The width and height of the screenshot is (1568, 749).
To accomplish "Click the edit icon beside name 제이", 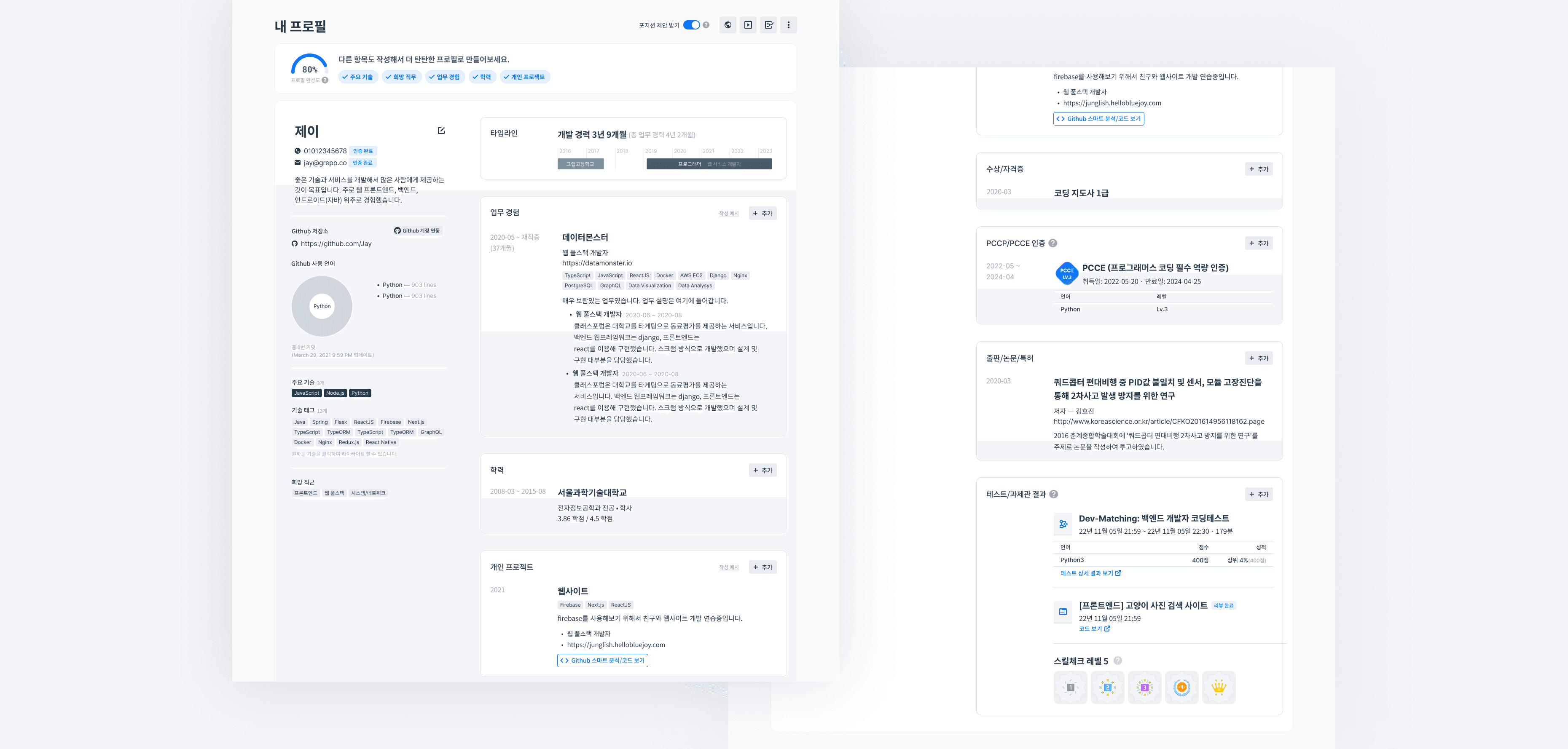I will click(441, 131).
